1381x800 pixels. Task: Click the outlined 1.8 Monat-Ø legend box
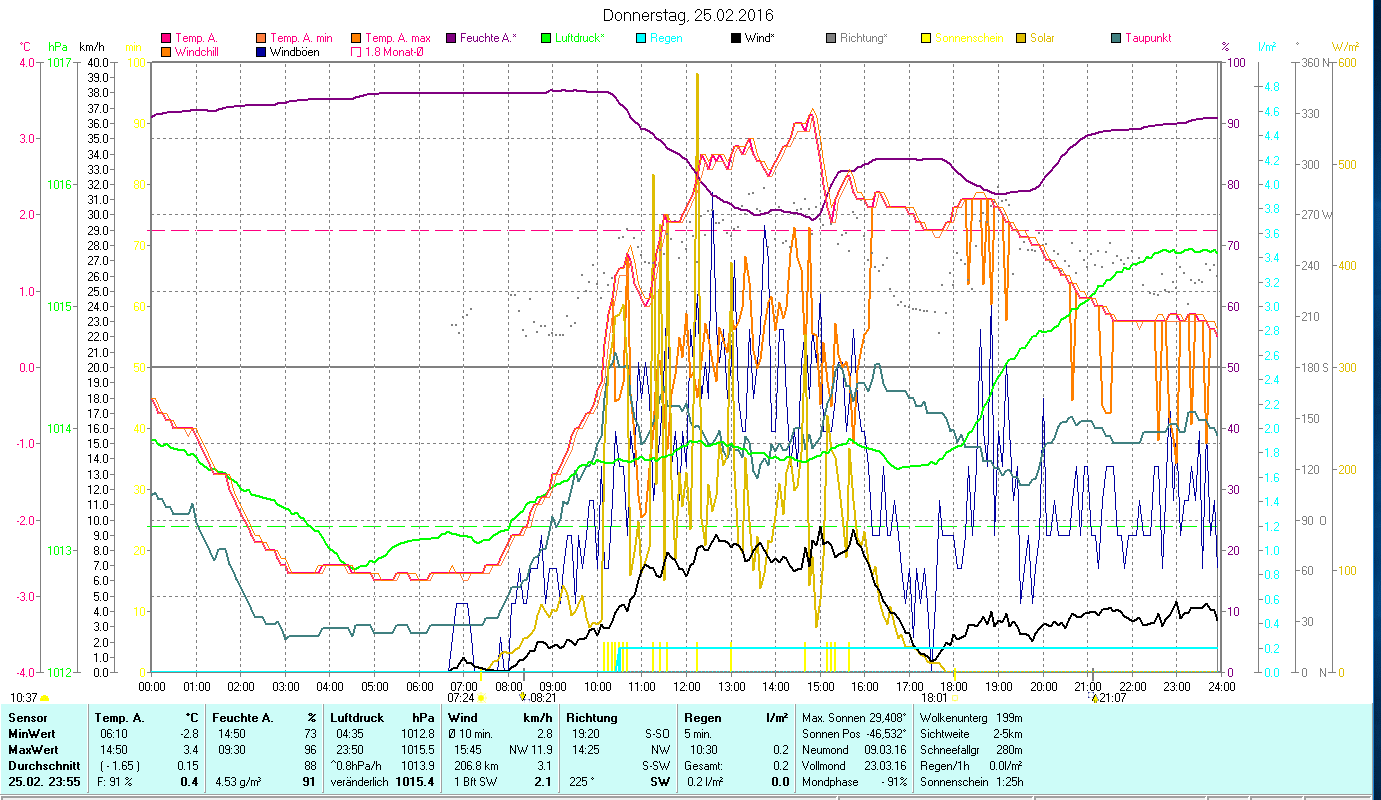355,51
